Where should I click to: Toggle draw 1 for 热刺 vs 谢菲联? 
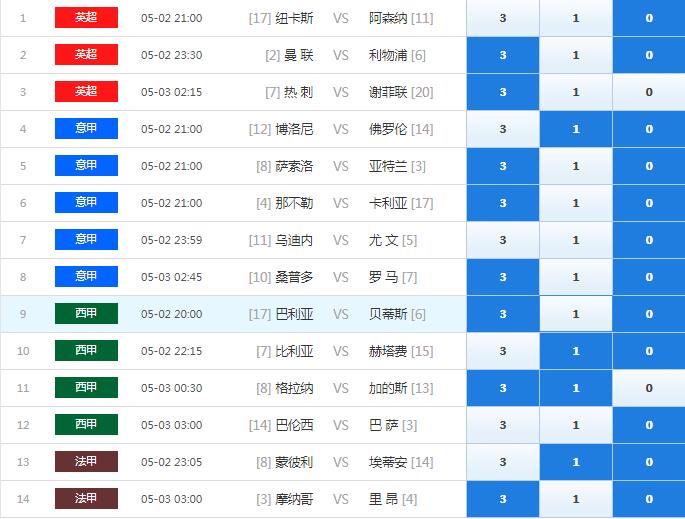pos(576,92)
